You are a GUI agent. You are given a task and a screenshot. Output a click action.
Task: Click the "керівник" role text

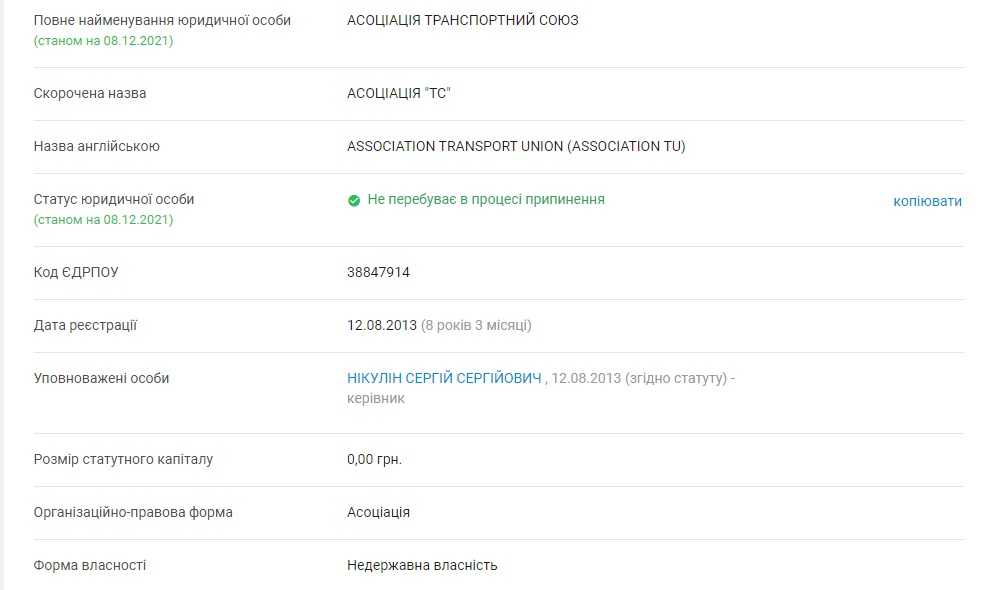[376, 398]
